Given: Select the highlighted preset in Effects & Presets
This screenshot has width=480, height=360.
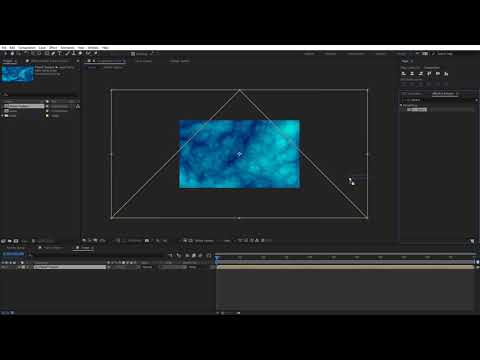Looking at the screenshot, I should pyautogui.click(x=417, y=109).
